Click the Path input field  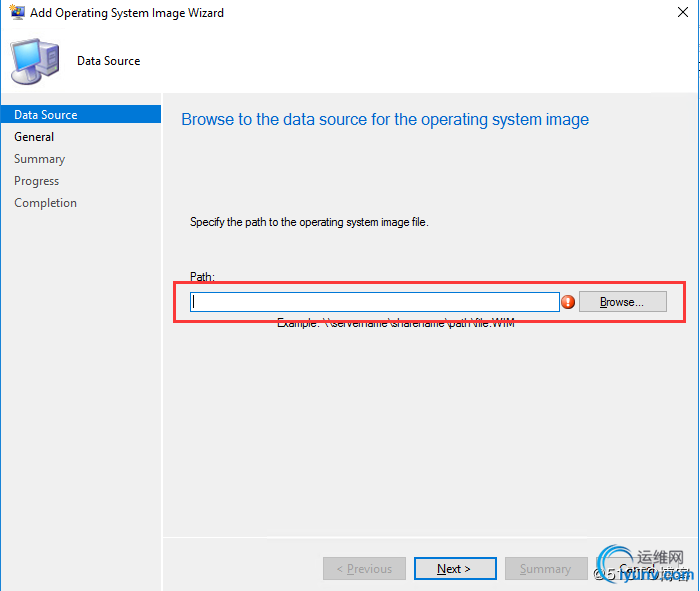click(375, 302)
